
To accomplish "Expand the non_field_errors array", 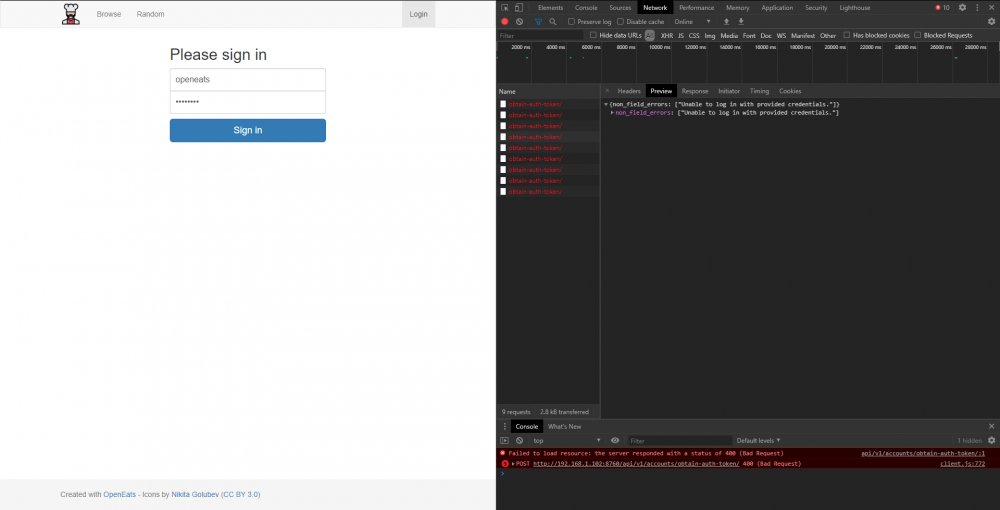I will 612,113.
